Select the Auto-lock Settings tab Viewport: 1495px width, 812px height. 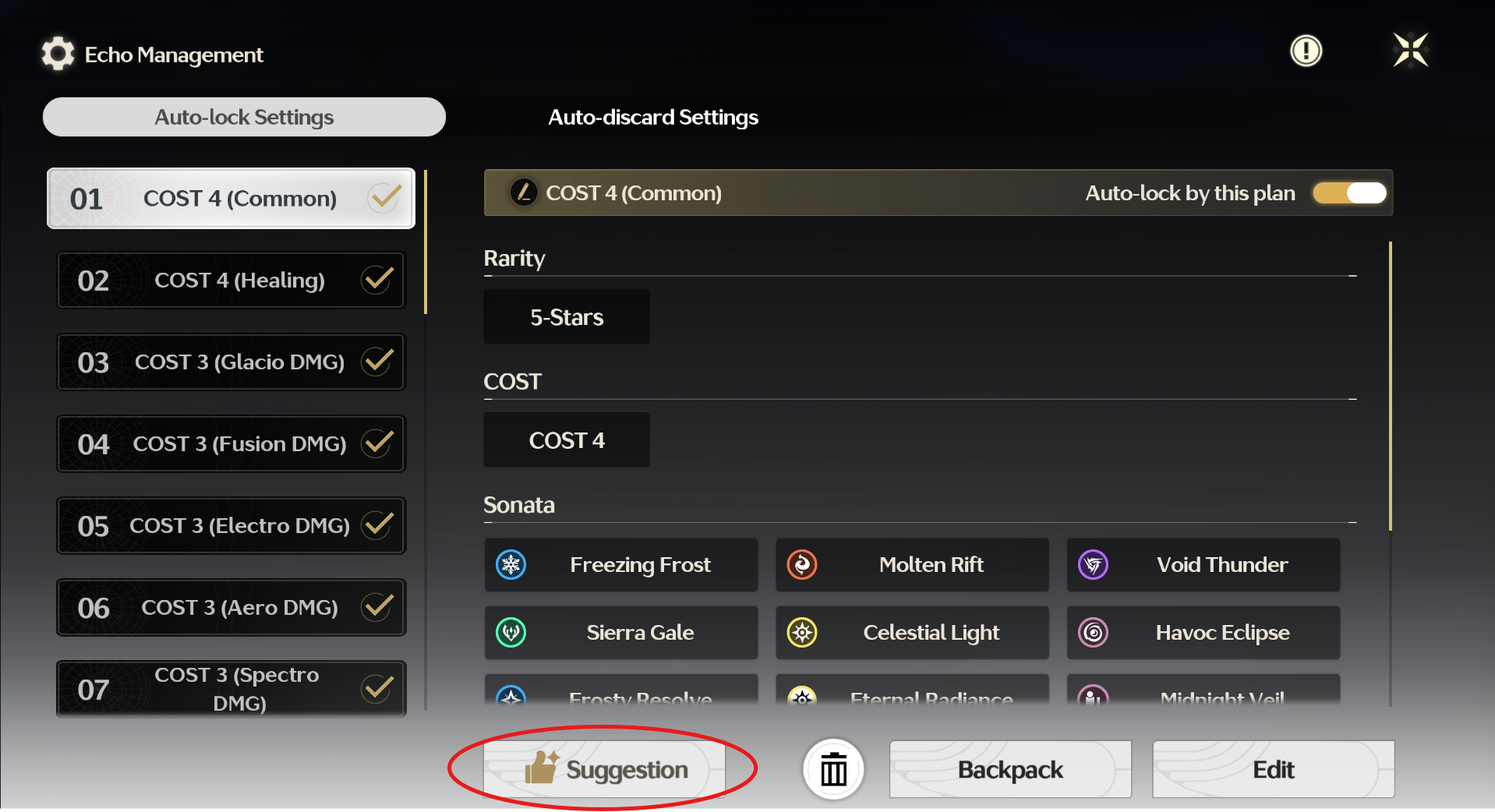pyautogui.click(x=244, y=117)
